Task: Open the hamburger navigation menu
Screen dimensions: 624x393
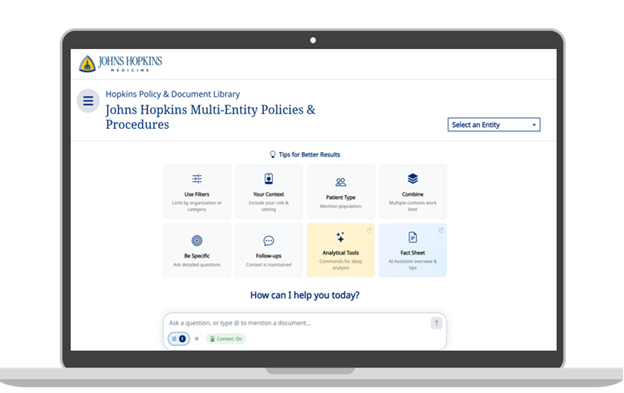Action: point(88,101)
